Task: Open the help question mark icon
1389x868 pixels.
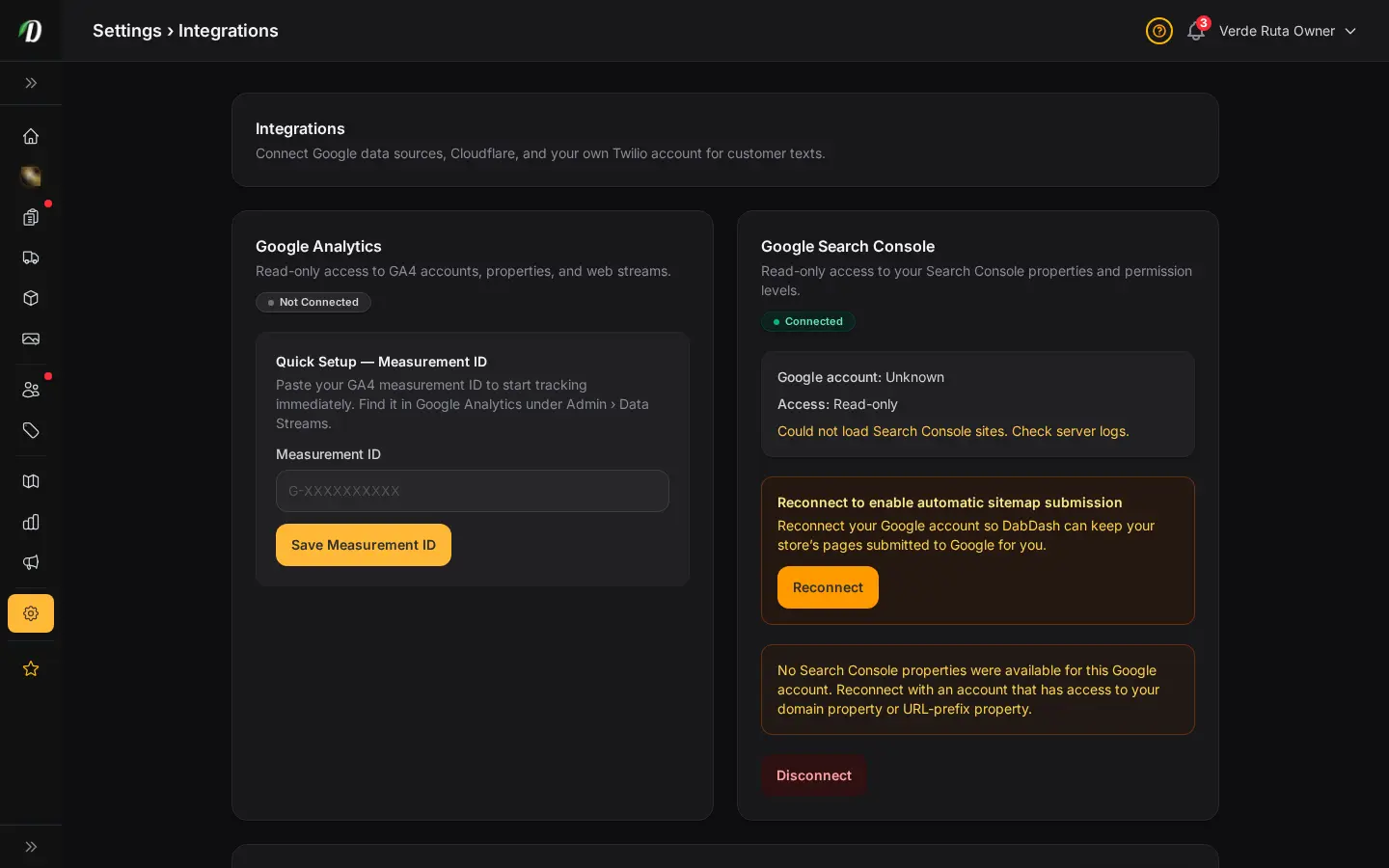Action: pos(1159,31)
